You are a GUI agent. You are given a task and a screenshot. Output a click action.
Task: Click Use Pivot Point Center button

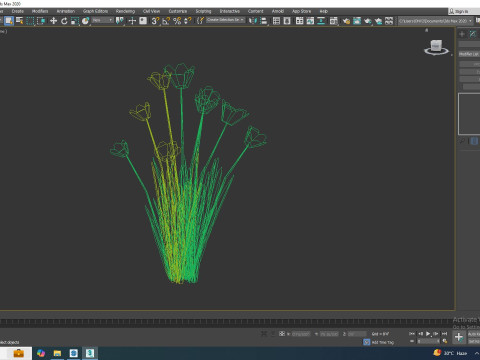(119, 21)
